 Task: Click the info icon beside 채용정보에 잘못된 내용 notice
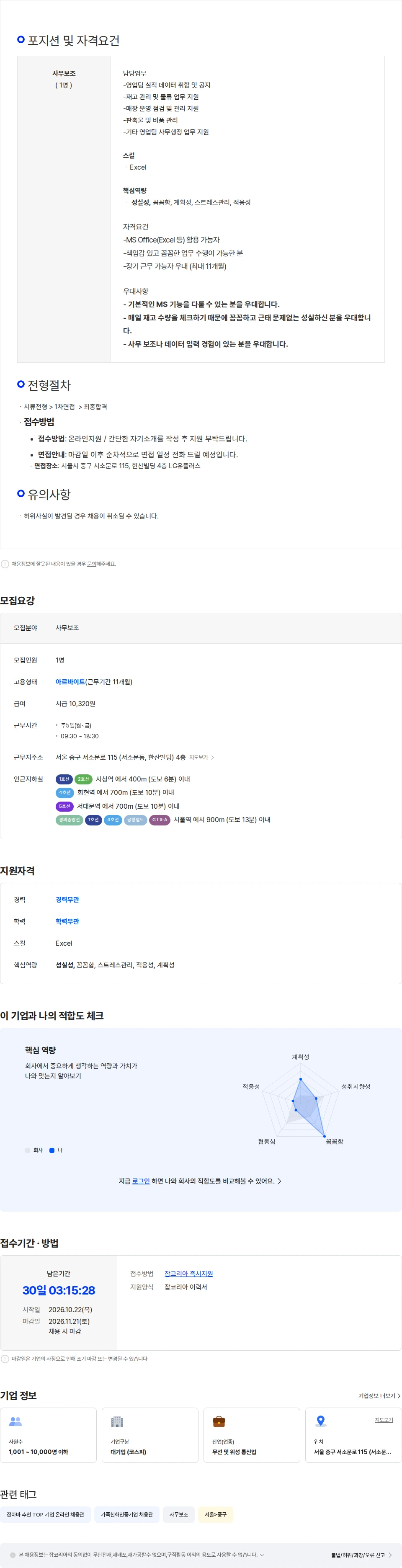tap(5, 564)
